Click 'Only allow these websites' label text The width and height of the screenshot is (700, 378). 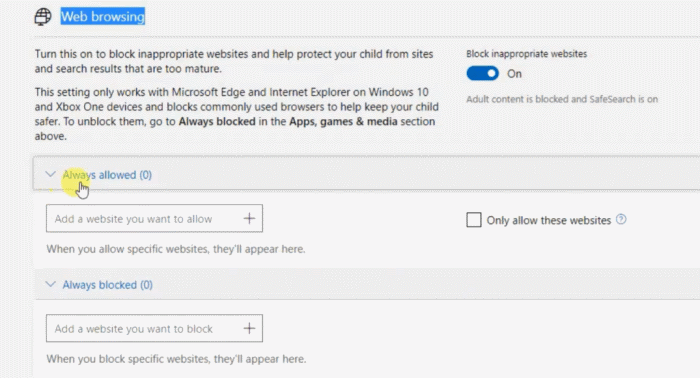click(x=549, y=220)
